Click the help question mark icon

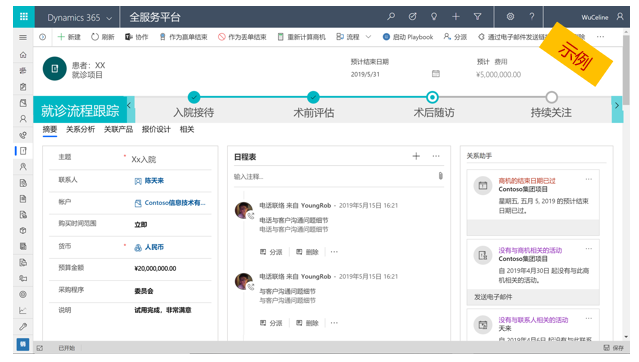(x=532, y=17)
